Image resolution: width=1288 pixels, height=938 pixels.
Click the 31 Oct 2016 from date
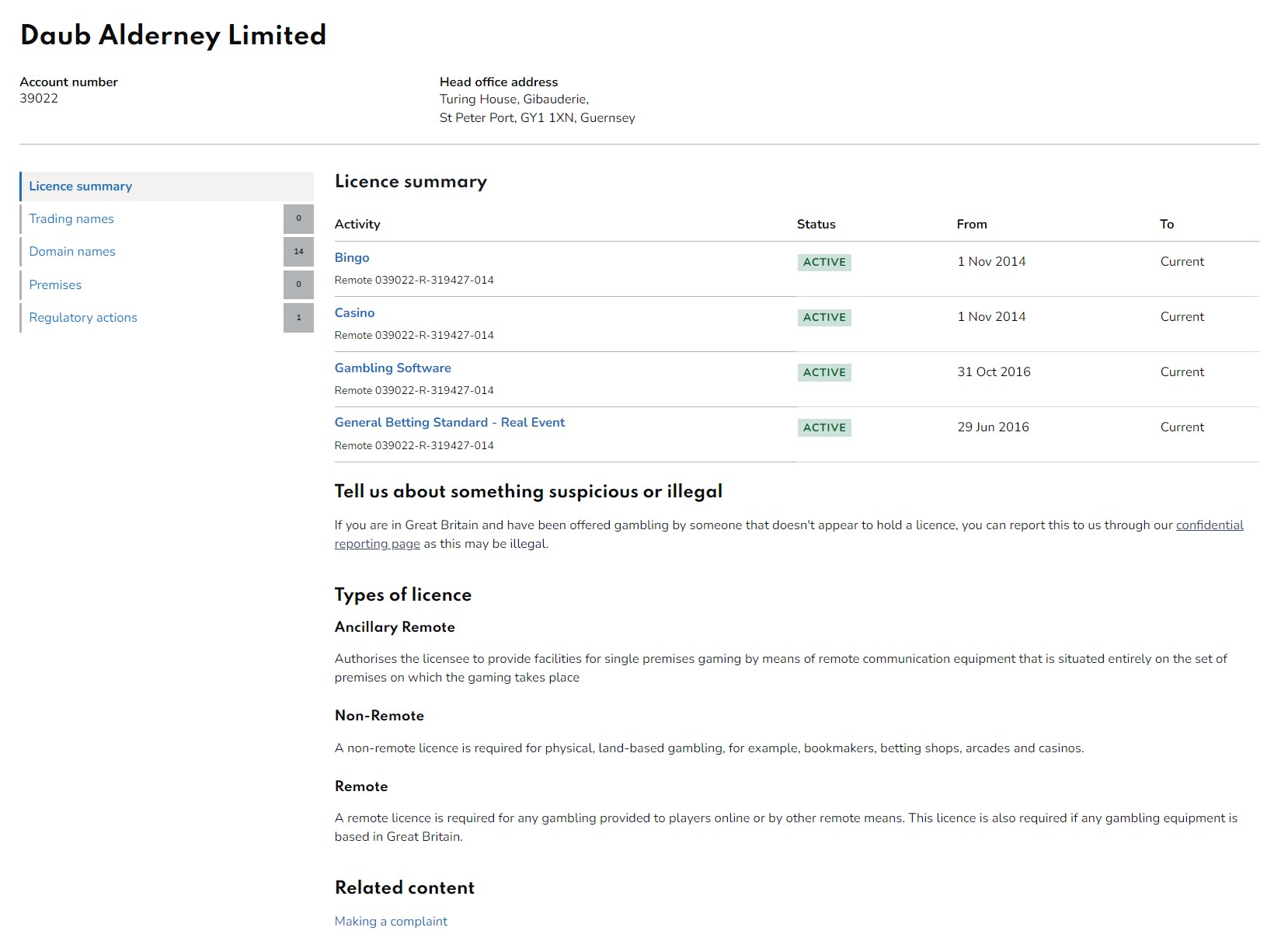coord(994,372)
